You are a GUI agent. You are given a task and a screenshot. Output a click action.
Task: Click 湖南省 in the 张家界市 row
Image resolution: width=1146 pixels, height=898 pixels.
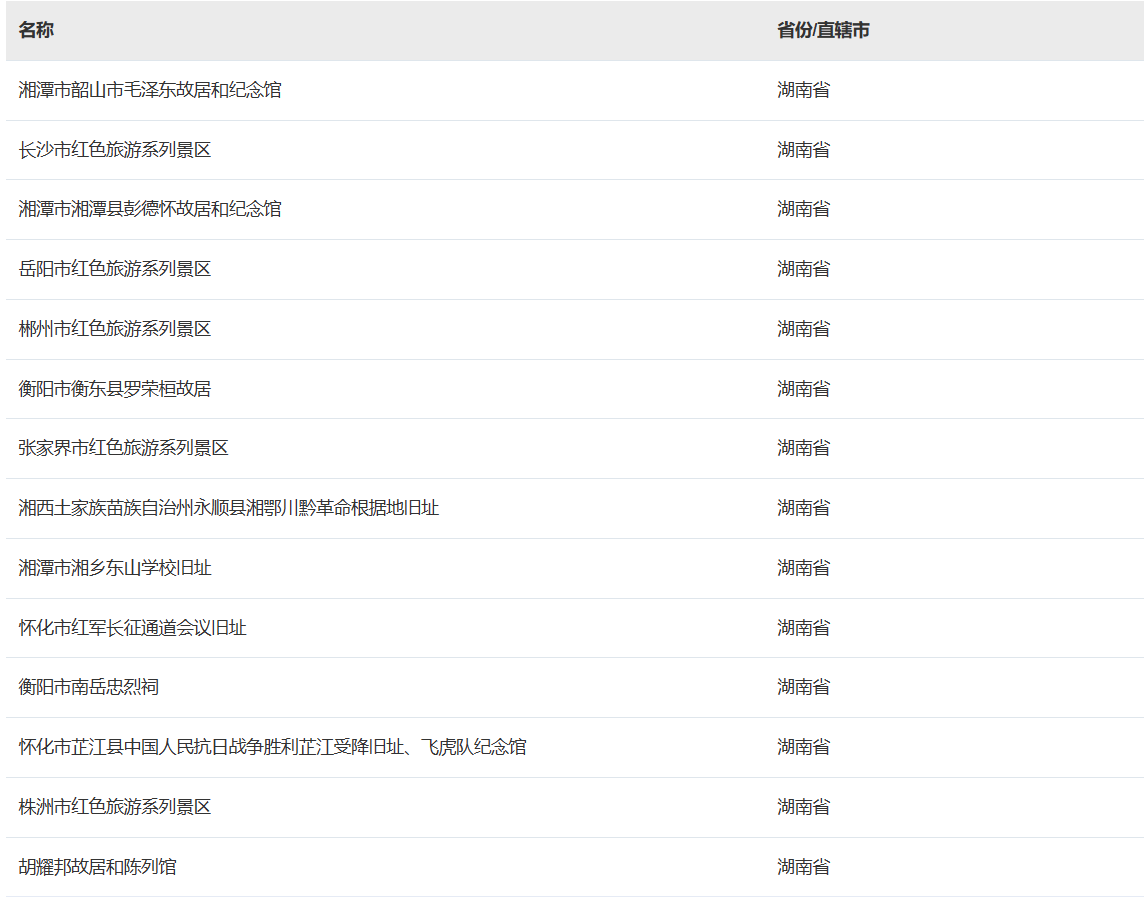pos(803,448)
